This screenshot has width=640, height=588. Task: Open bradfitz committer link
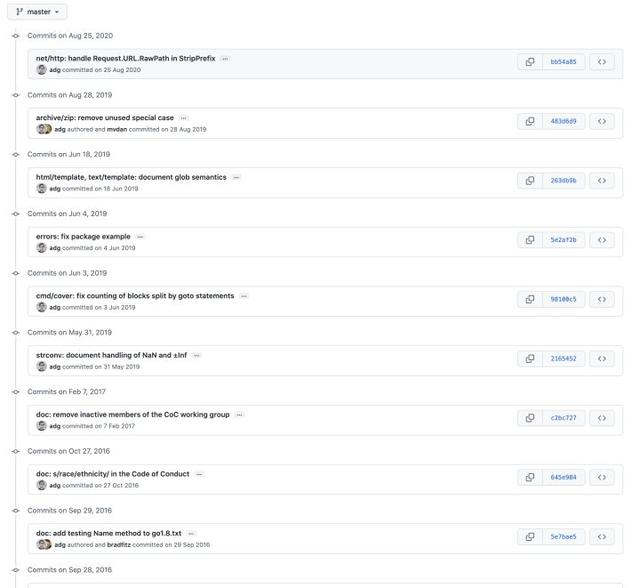click(x=119, y=545)
